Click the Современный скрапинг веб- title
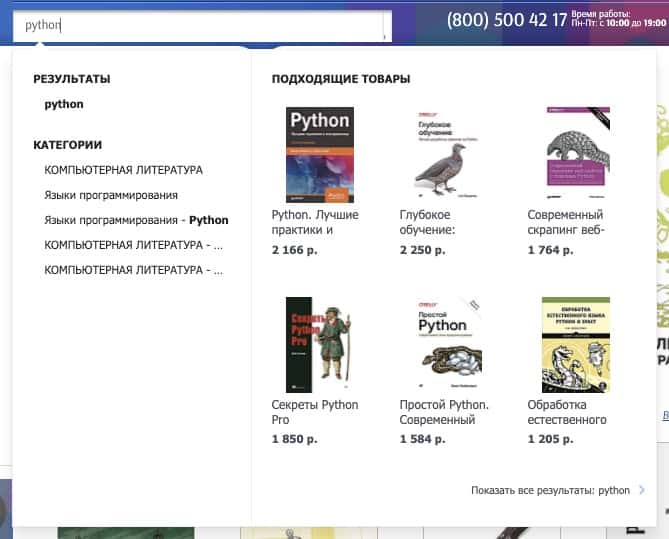669x539 pixels. pyautogui.click(x=566, y=222)
